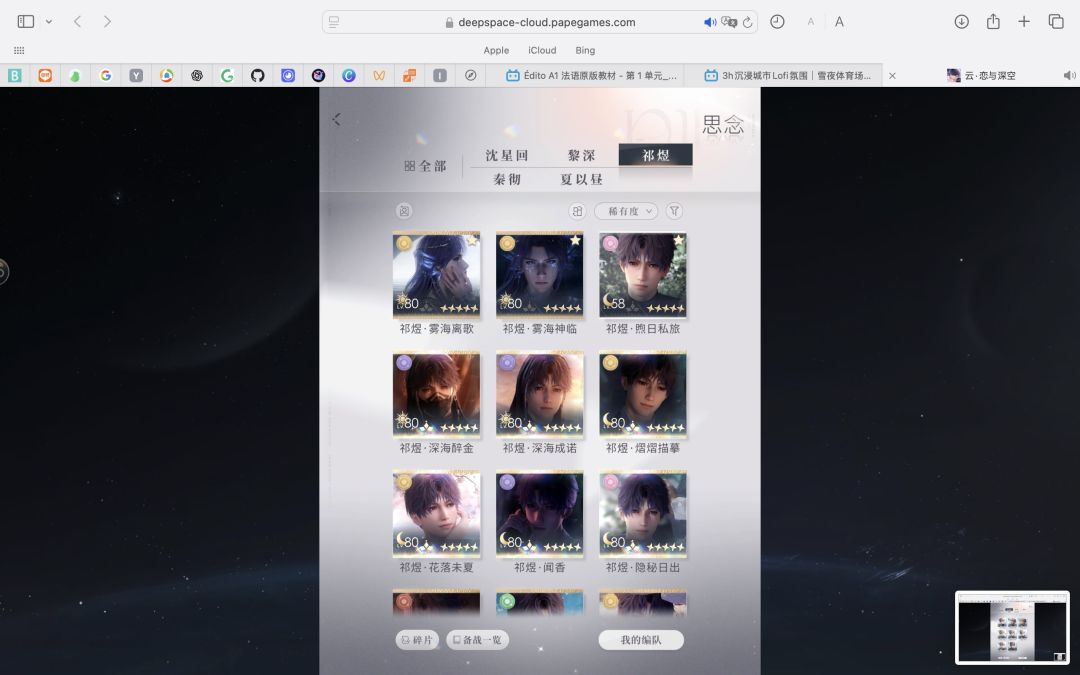Increase text size with large A
The height and width of the screenshot is (675, 1080).
click(x=839, y=22)
